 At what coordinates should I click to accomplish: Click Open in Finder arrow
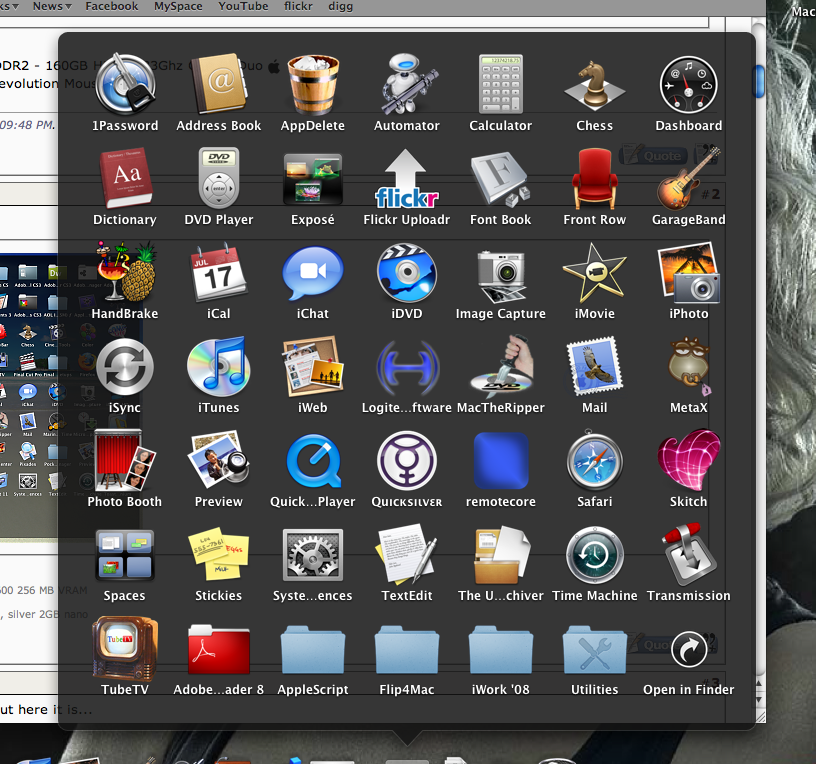coord(688,649)
